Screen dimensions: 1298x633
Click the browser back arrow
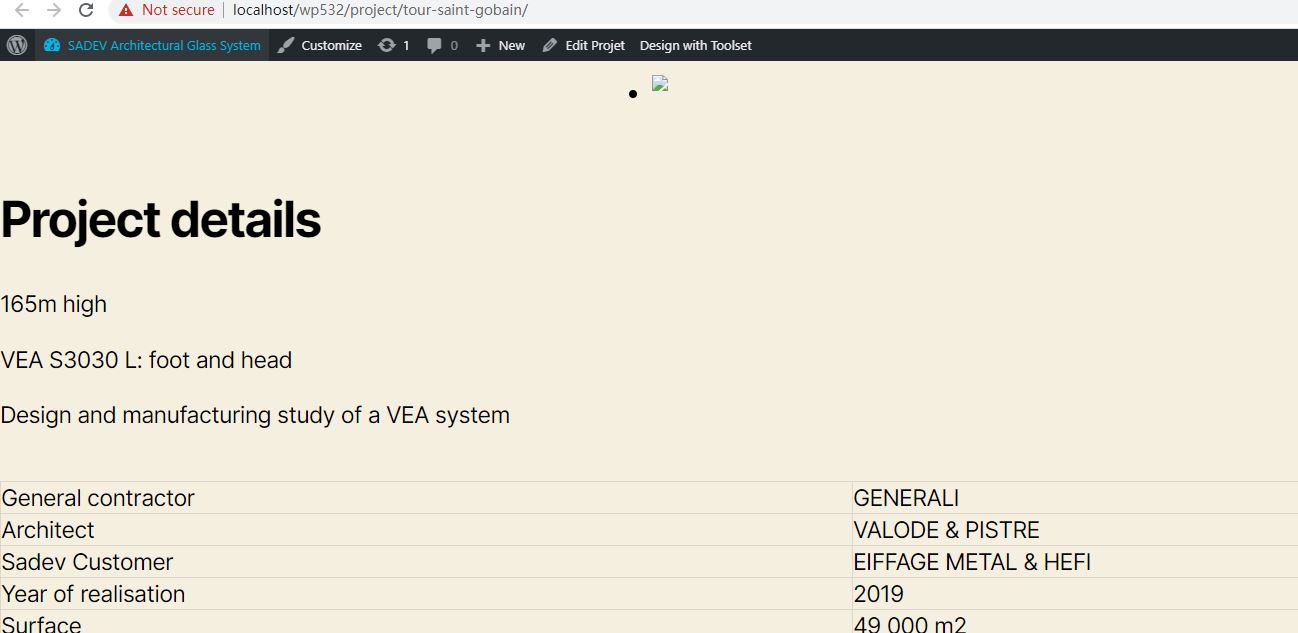pos(22,10)
